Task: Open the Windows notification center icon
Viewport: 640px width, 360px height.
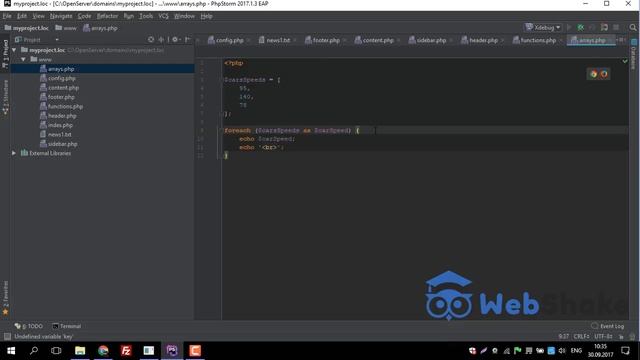Action: pyautogui.click(x=625, y=351)
